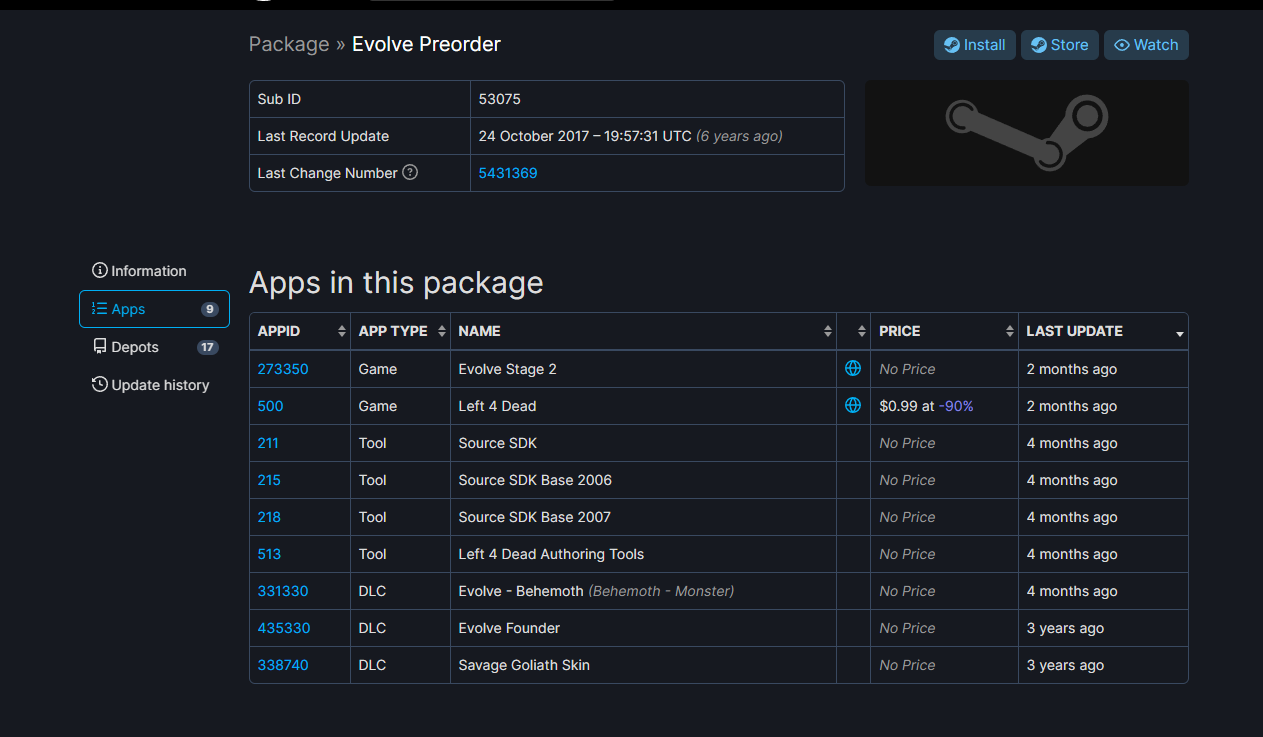
Task: Click the Evolve - Behemoth name cell
Action: pos(643,591)
